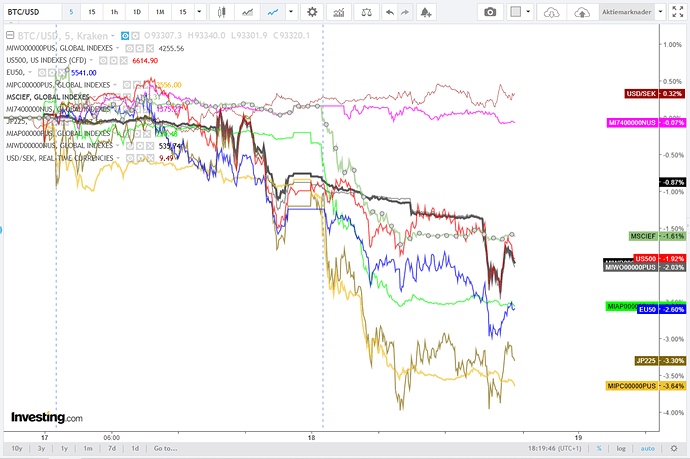690x459 pixels.
Task: Toggle percentage scale mode
Action: pos(599,448)
